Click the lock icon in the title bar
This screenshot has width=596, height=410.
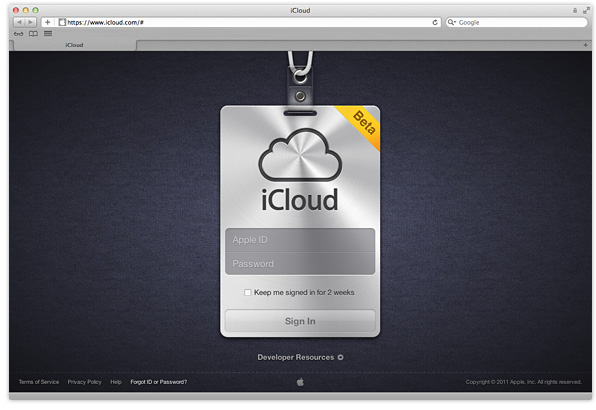point(575,10)
